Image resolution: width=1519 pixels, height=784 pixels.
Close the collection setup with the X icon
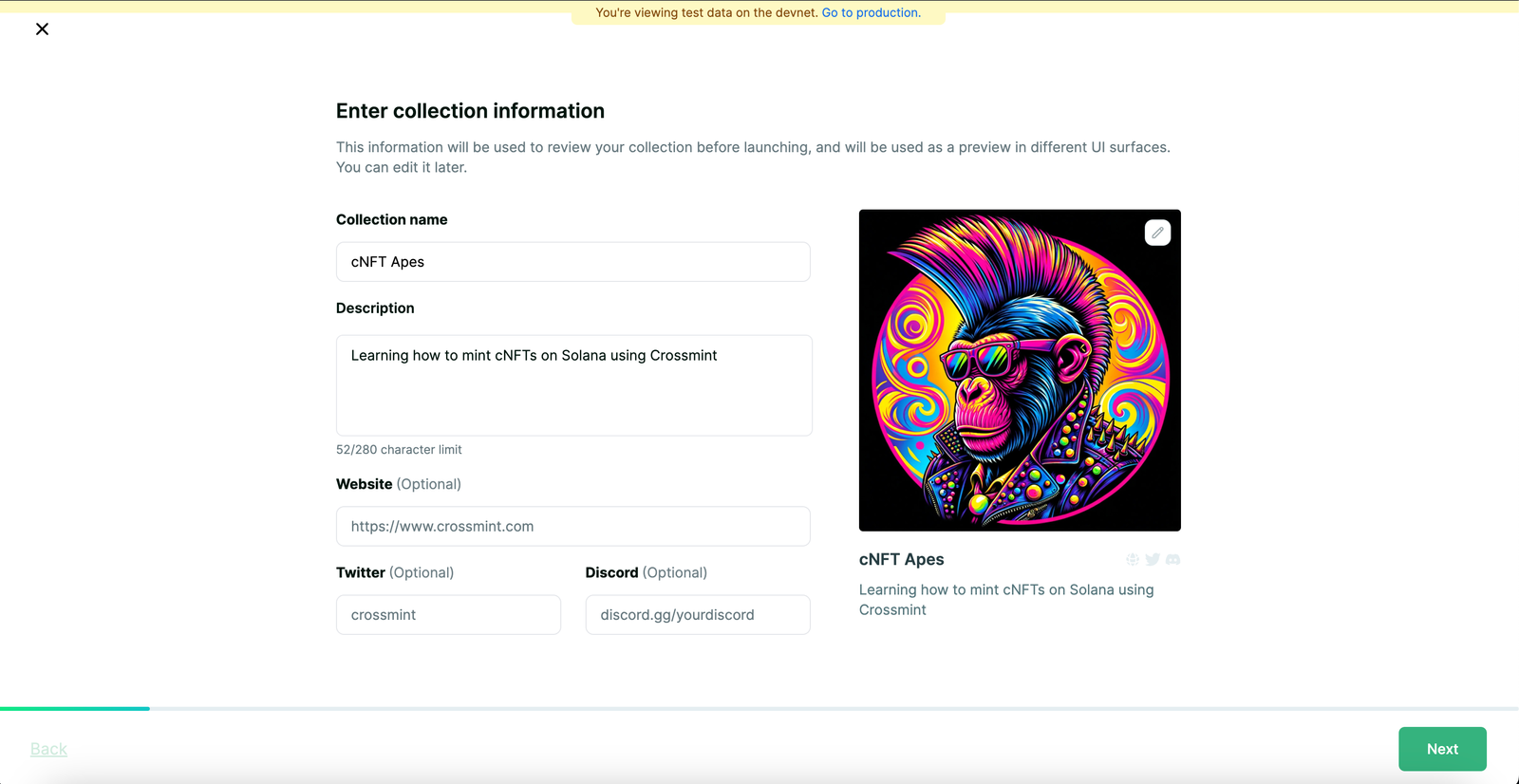[42, 29]
